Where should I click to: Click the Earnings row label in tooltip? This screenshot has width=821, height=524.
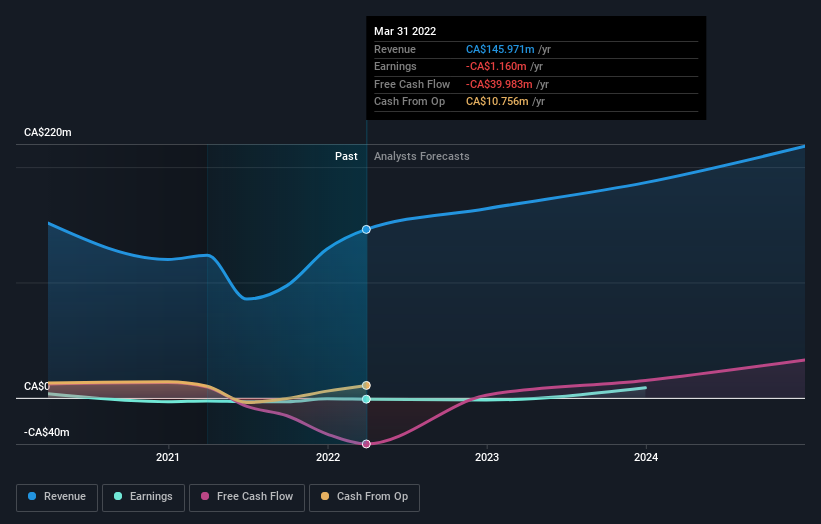pyautogui.click(x=395, y=66)
